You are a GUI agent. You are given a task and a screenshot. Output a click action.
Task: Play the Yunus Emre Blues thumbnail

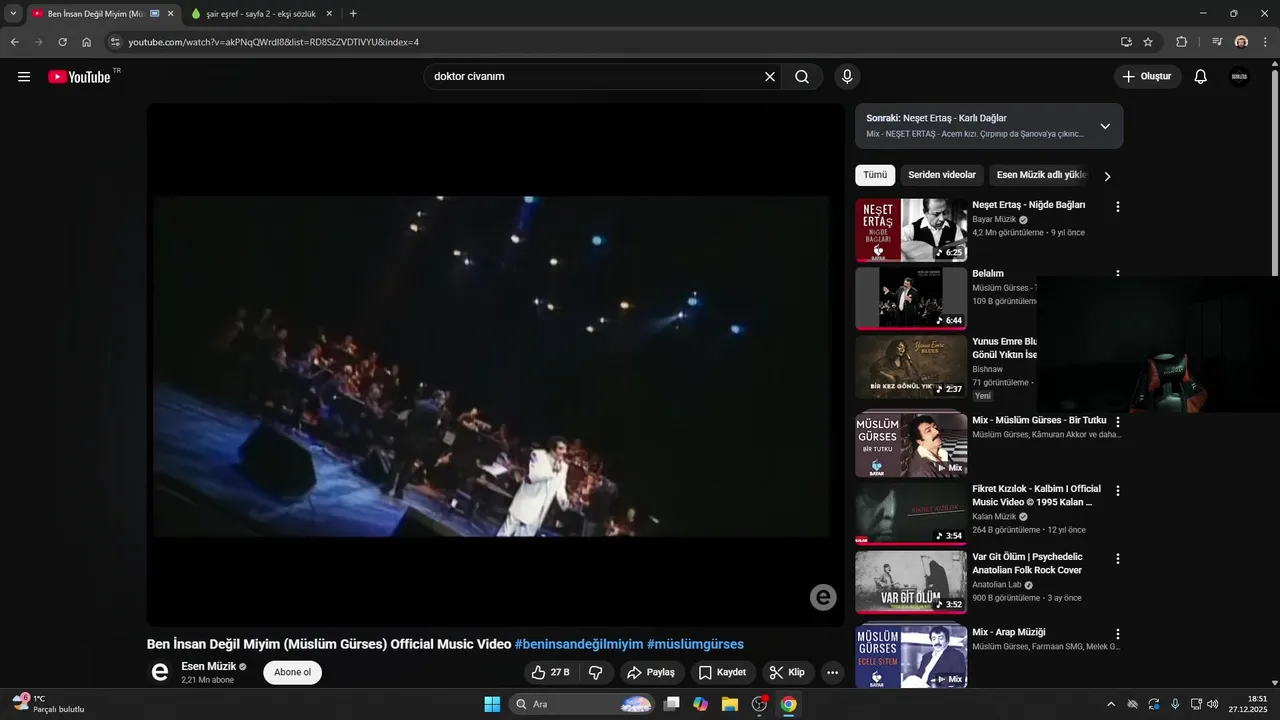[x=911, y=367]
